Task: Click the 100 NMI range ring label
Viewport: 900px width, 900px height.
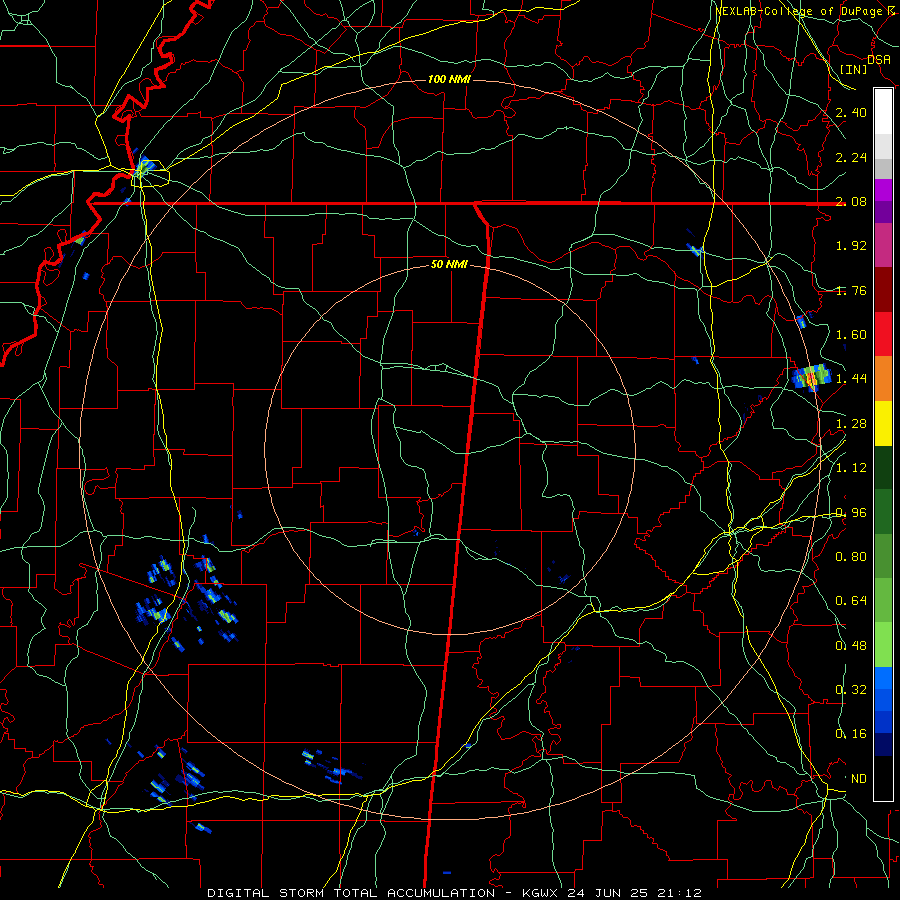Action: 449,79
